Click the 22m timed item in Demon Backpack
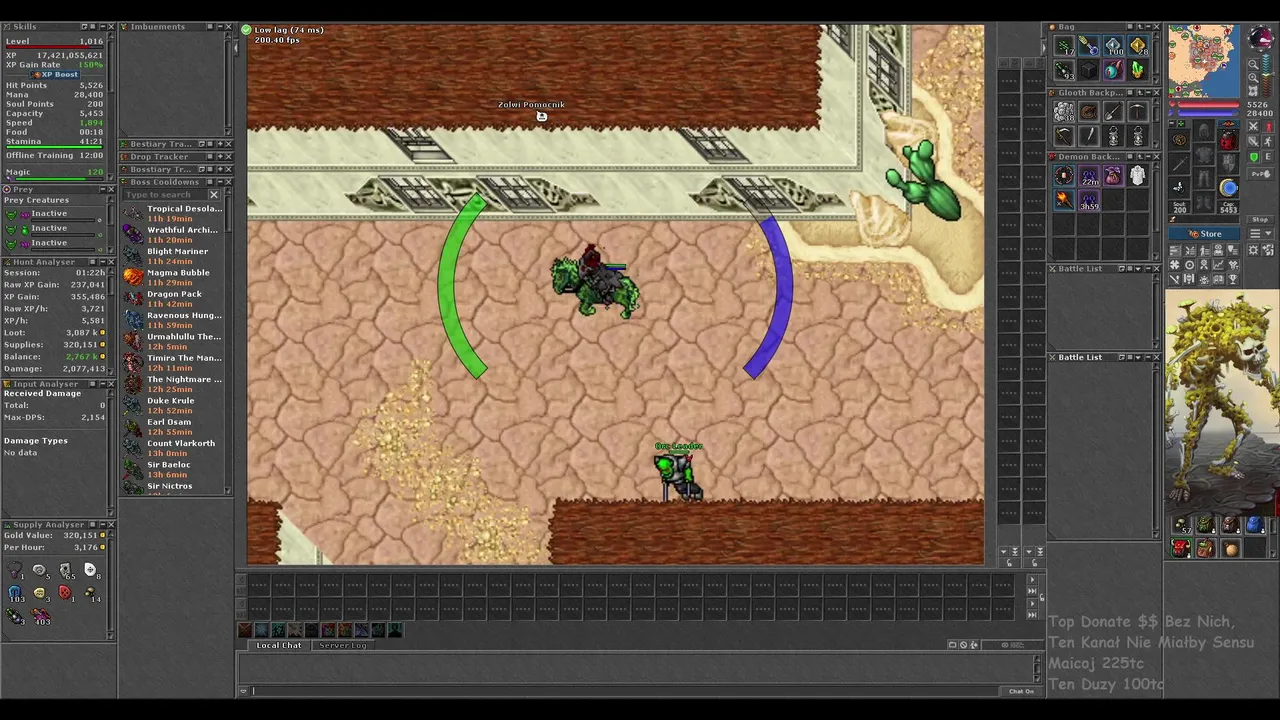The image size is (1280, 720). (1089, 176)
